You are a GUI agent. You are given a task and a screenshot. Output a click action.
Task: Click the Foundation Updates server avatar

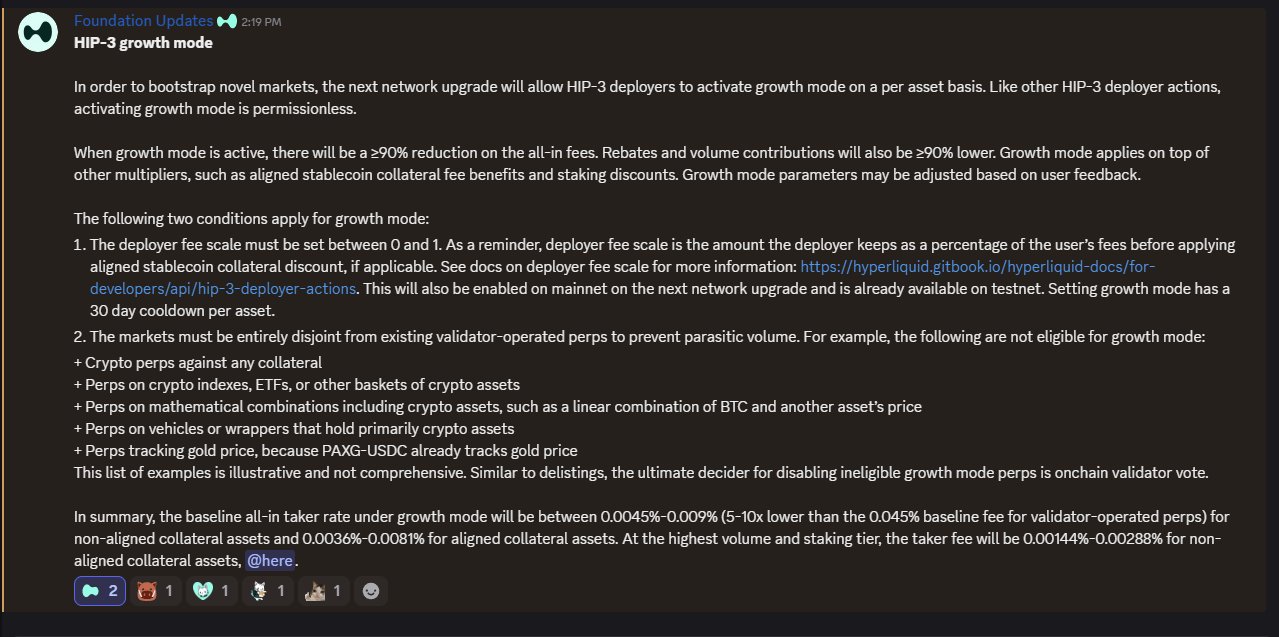tap(37, 31)
